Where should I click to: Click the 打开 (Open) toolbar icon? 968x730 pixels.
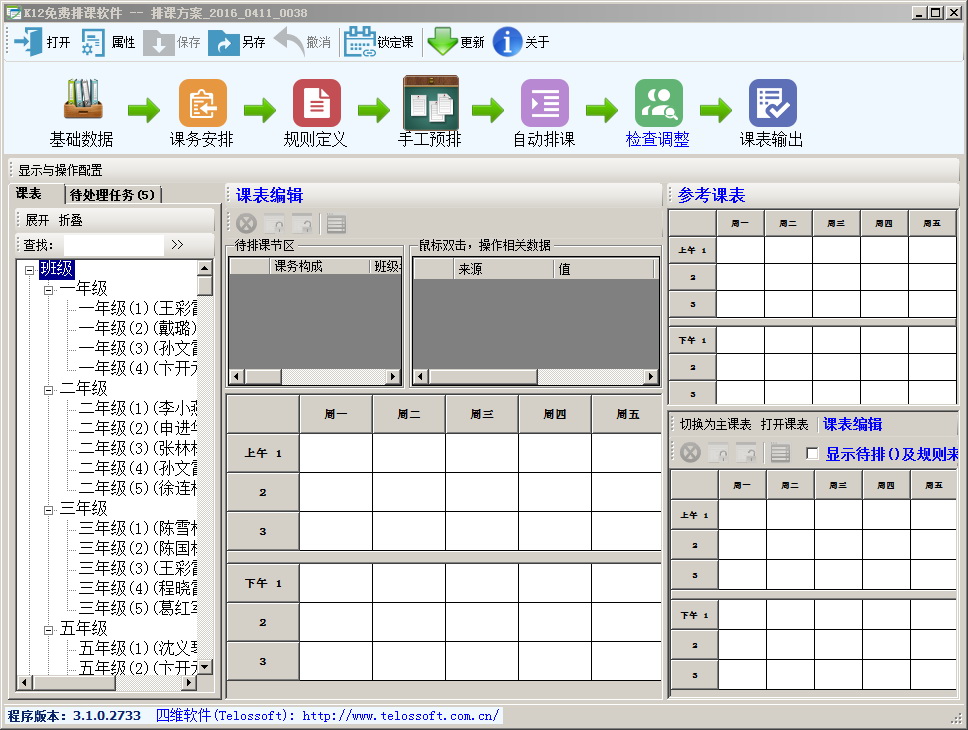click(x=28, y=42)
